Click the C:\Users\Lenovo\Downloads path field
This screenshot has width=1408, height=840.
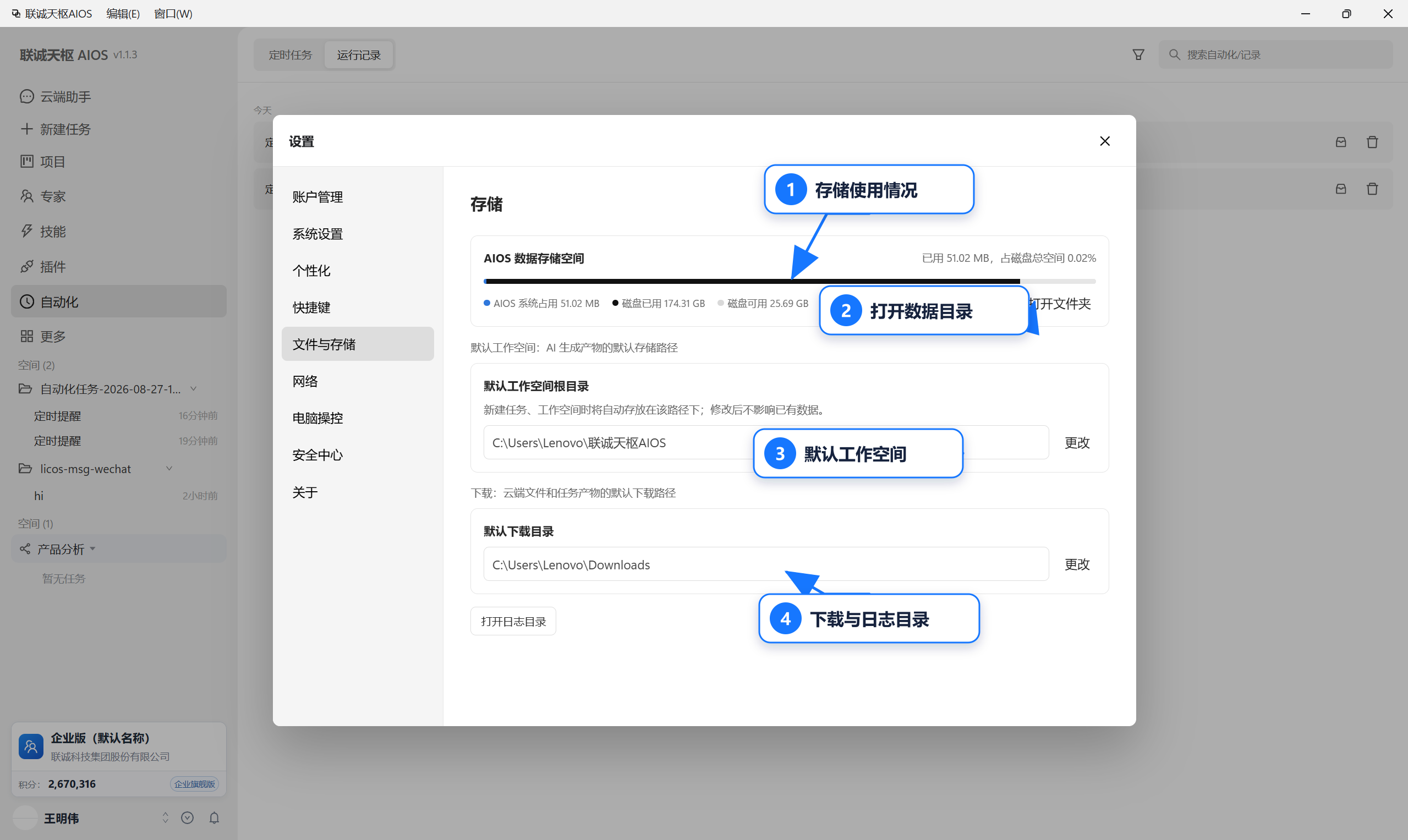[x=766, y=564]
